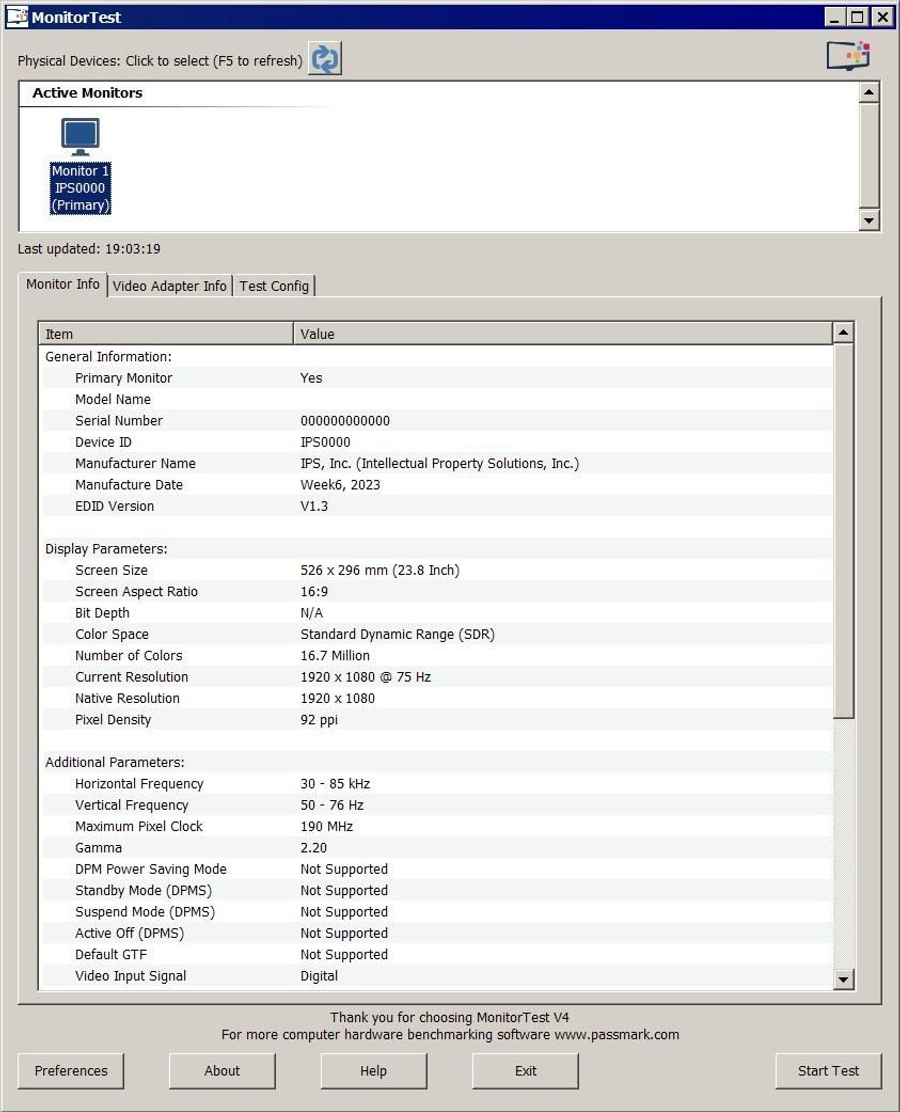The height and width of the screenshot is (1112, 900).
Task: Select the Suspend Mode (DPMS) row
Action: (x=437, y=911)
